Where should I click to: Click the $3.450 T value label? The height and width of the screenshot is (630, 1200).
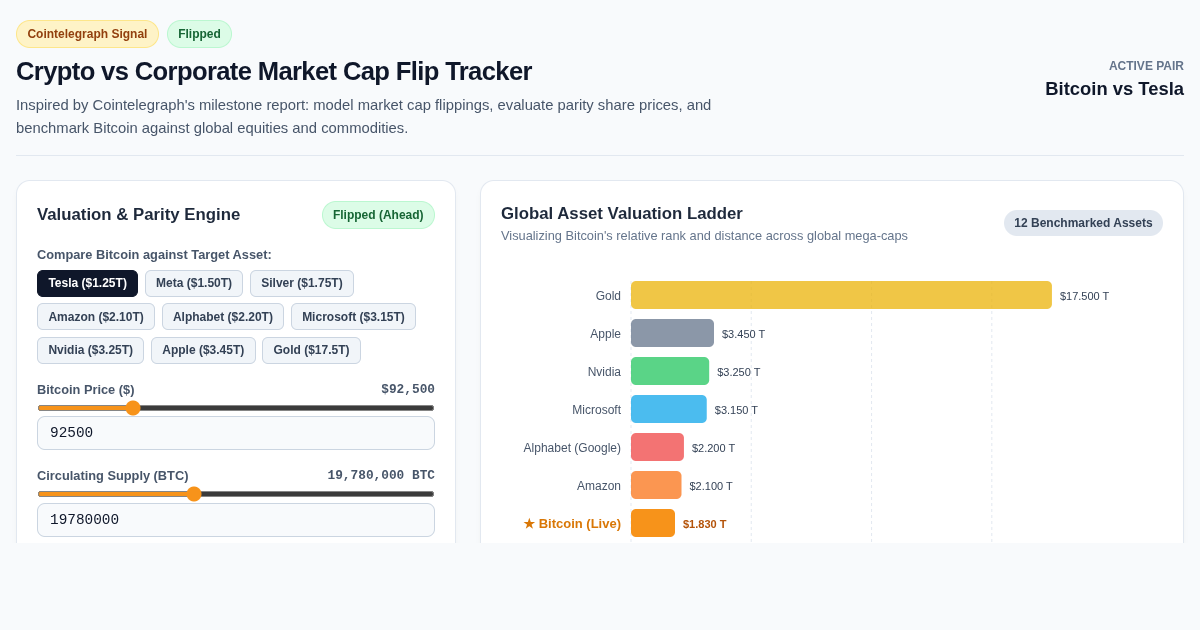tap(743, 334)
